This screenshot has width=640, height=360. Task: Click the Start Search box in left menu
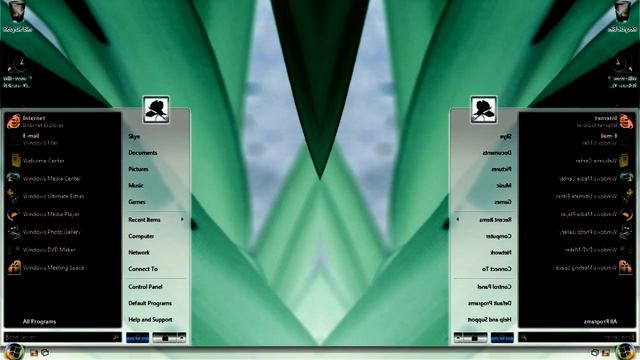tap(63, 337)
